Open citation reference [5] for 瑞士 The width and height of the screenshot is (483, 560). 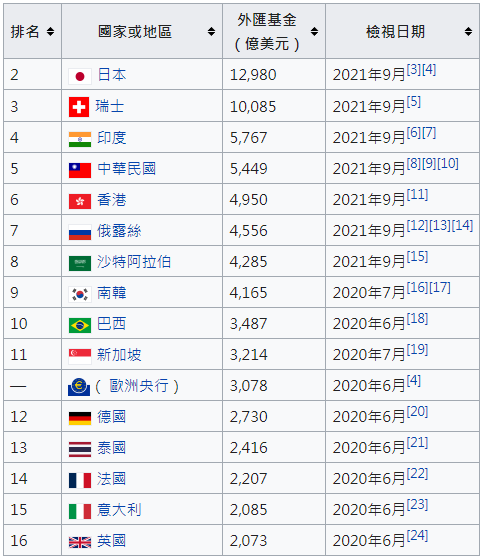click(x=414, y=101)
